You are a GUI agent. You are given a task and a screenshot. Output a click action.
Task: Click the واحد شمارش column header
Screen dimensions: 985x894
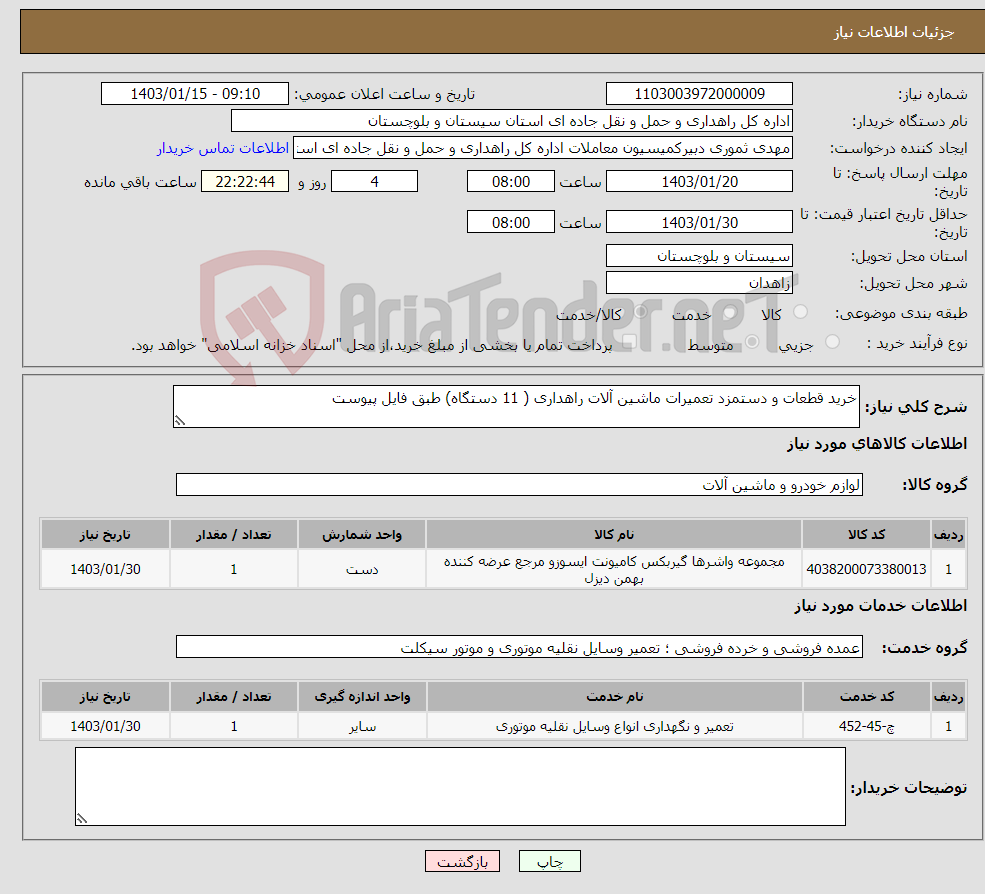click(x=362, y=535)
